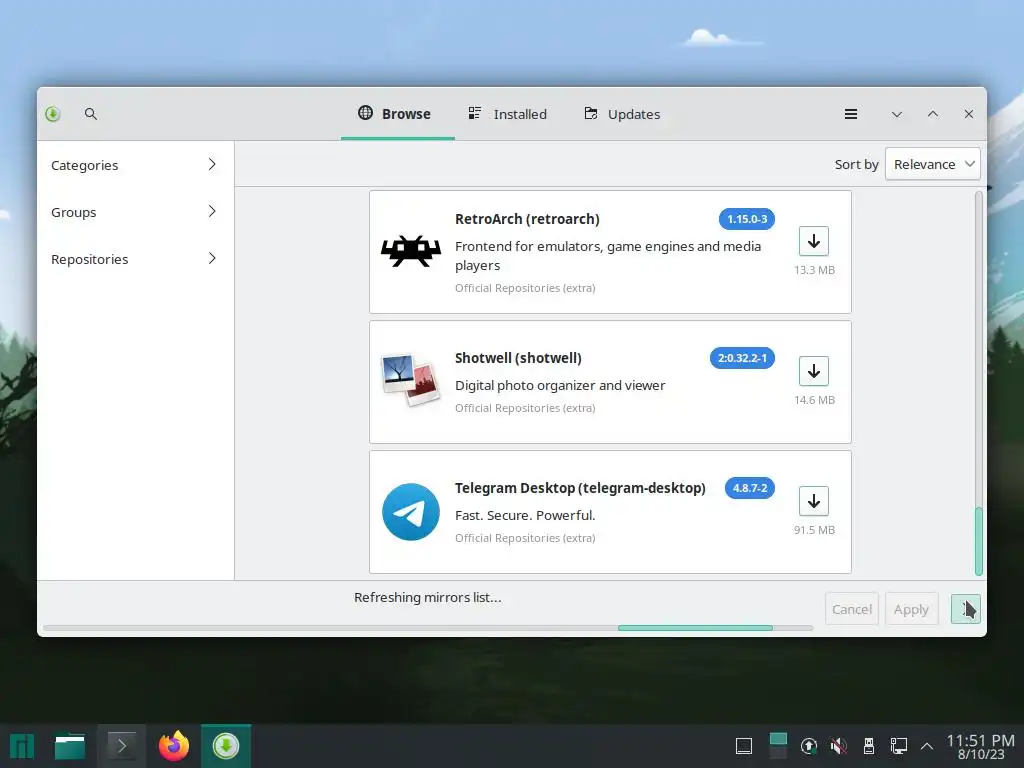The width and height of the screenshot is (1024, 768).
Task: Click 'Digital photo organizer and viewer' description
Action: (560, 386)
